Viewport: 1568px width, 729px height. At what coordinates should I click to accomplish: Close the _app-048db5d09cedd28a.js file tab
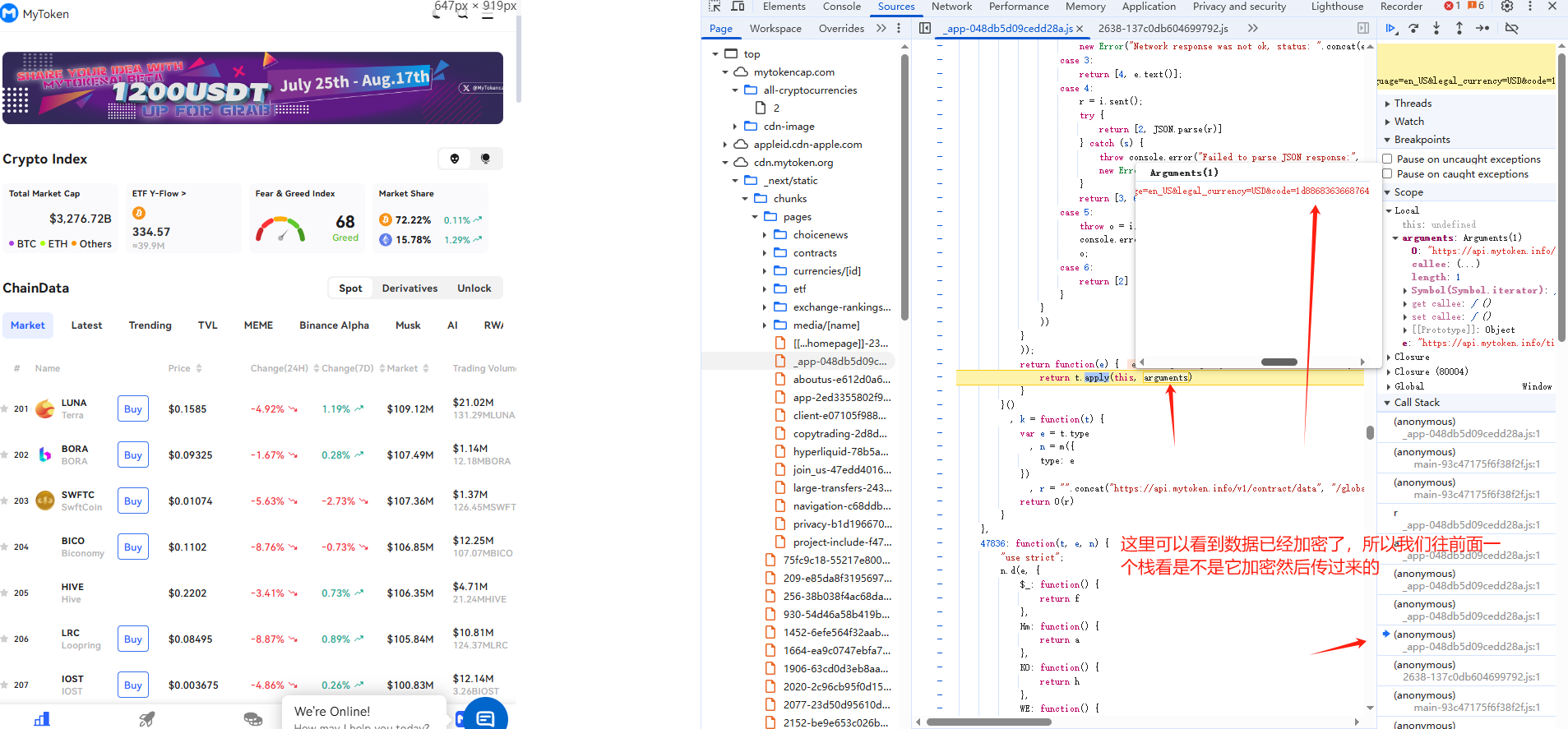click(x=1080, y=28)
